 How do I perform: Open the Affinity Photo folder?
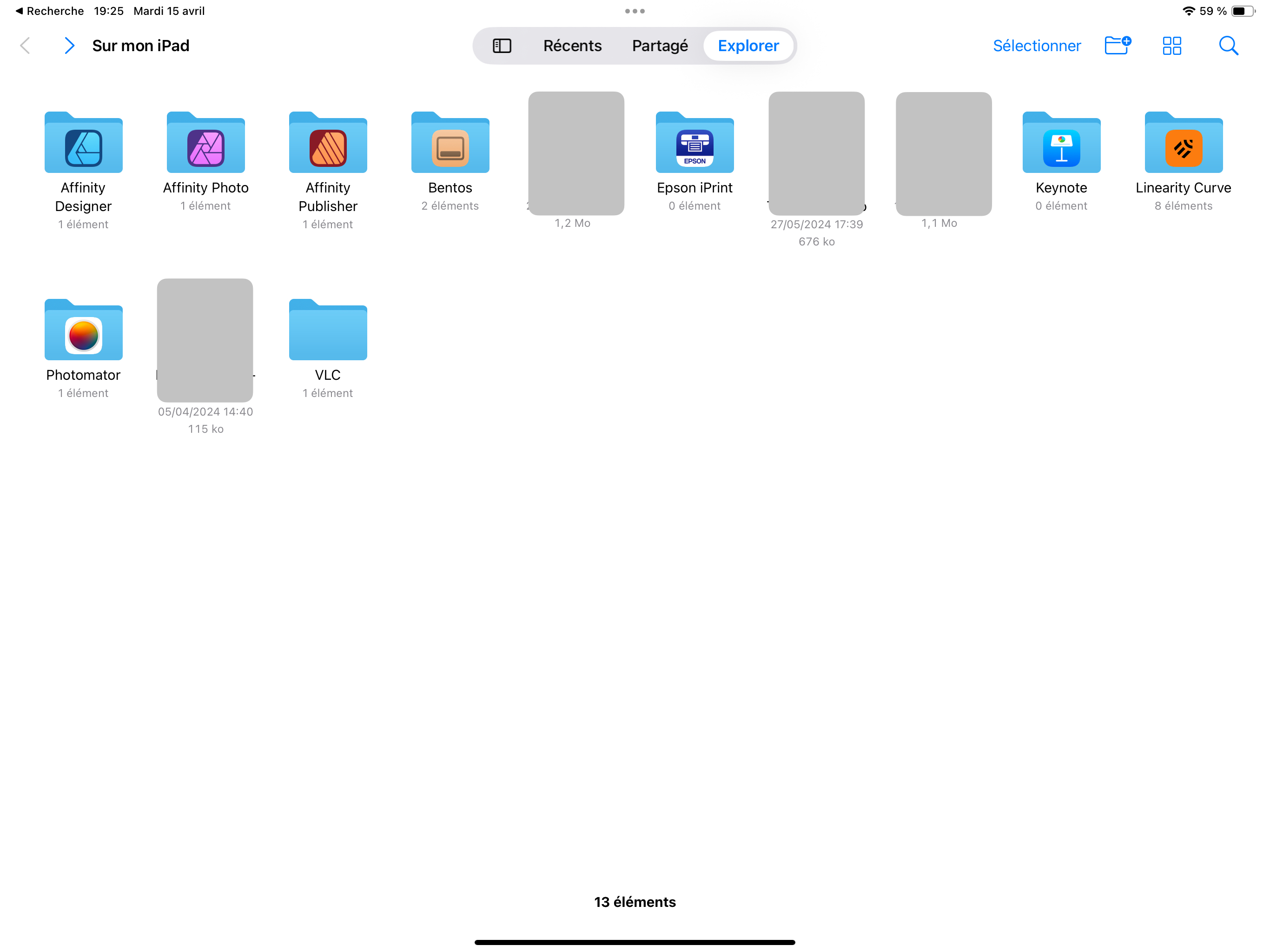[x=205, y=142]
